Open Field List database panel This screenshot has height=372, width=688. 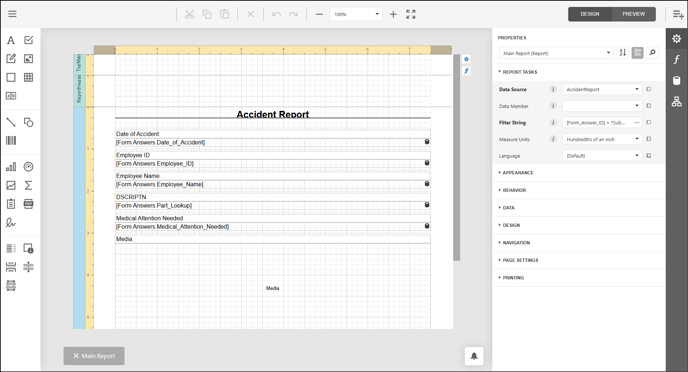coord(677,81)
